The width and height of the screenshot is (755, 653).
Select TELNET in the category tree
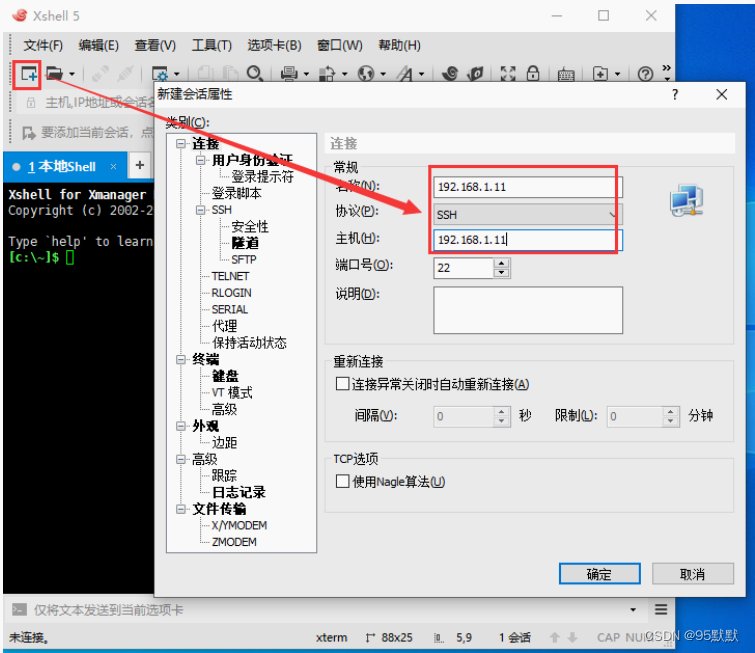230,276
